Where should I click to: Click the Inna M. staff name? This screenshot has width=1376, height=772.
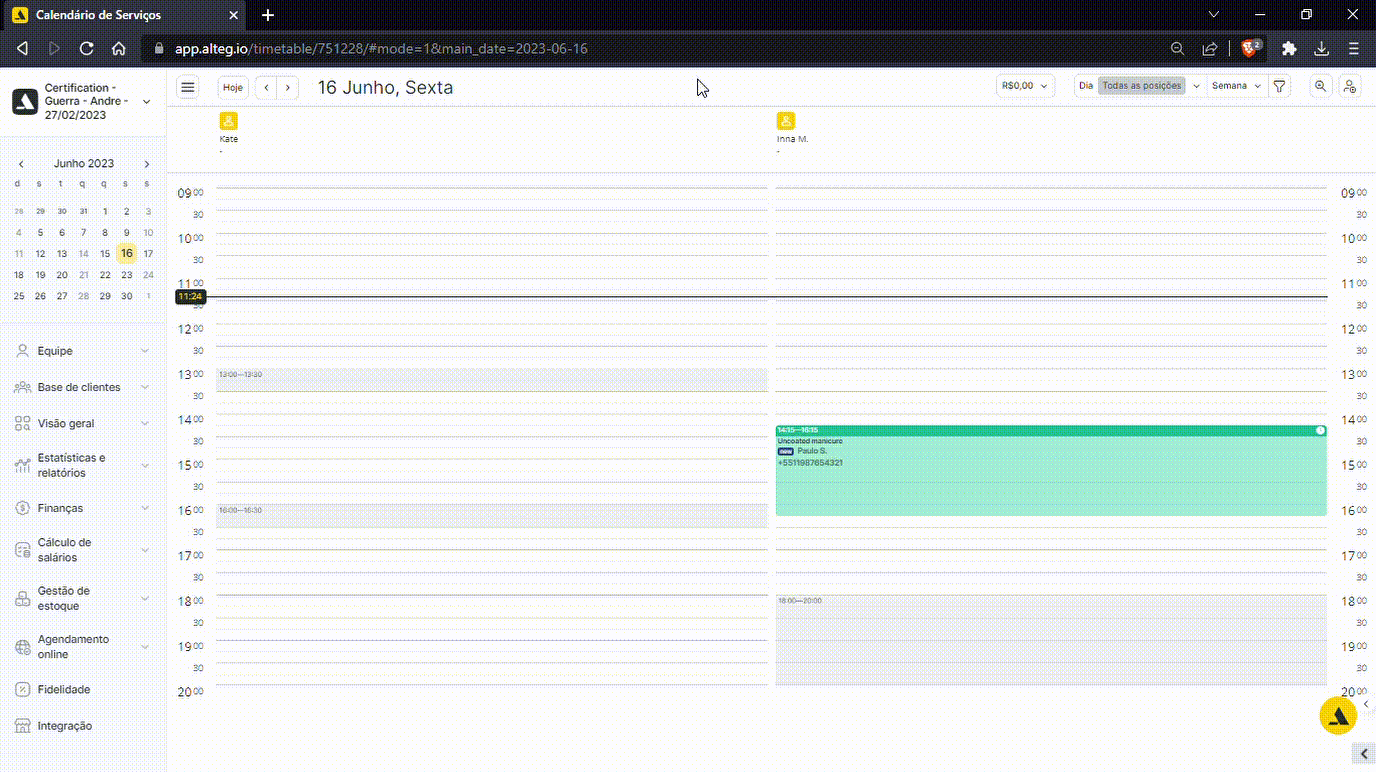pos(792,139)
